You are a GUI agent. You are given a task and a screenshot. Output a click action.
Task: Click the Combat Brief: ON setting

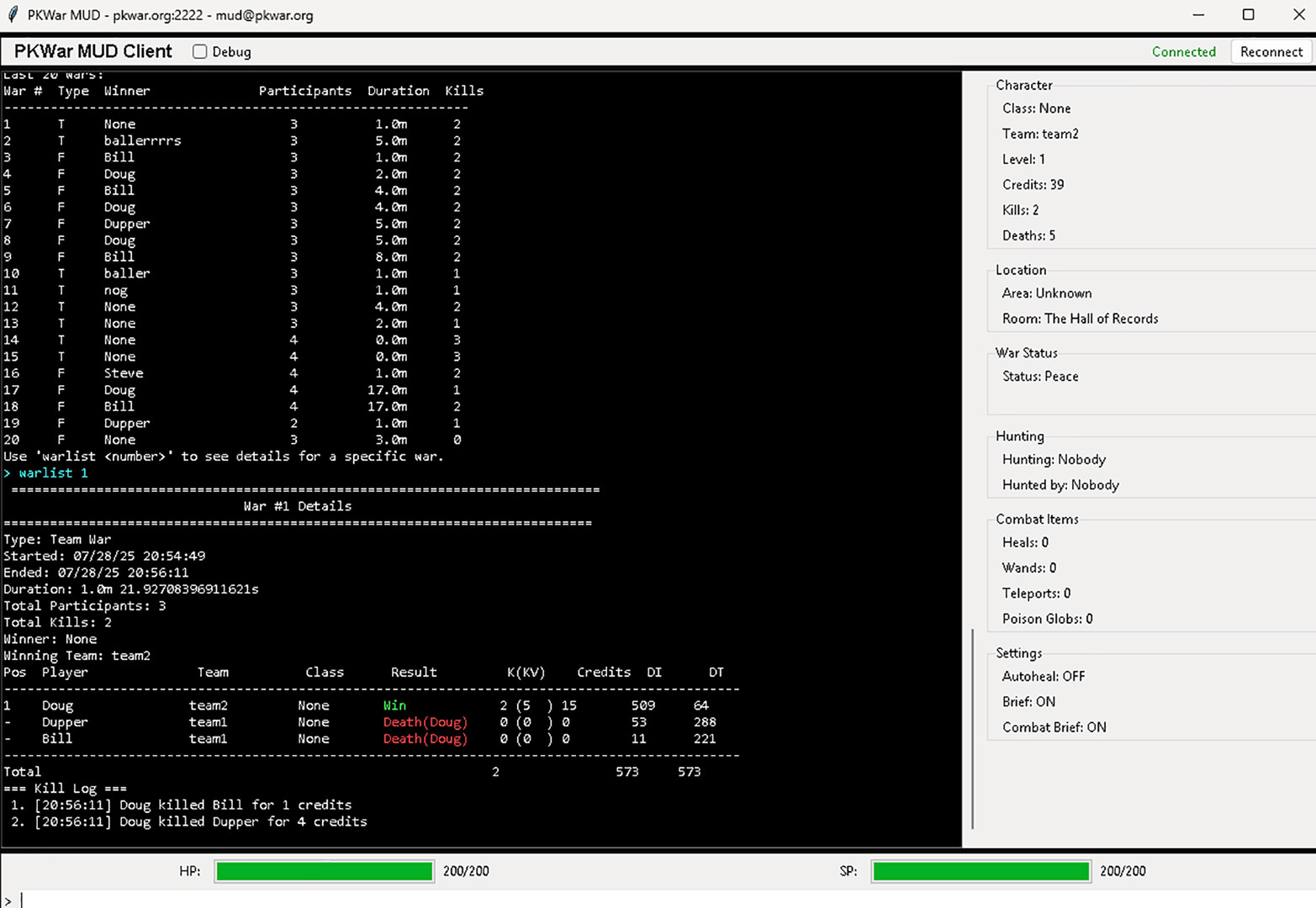point(1054,727)
